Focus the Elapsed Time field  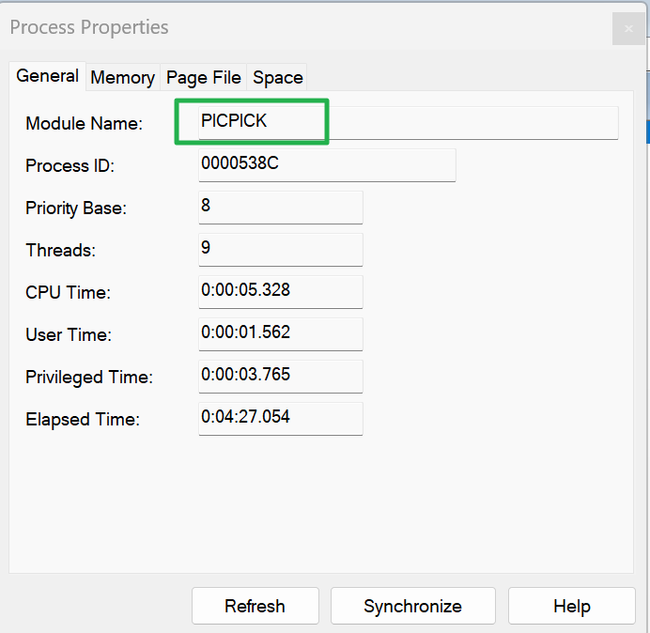(x=280, y=418)
